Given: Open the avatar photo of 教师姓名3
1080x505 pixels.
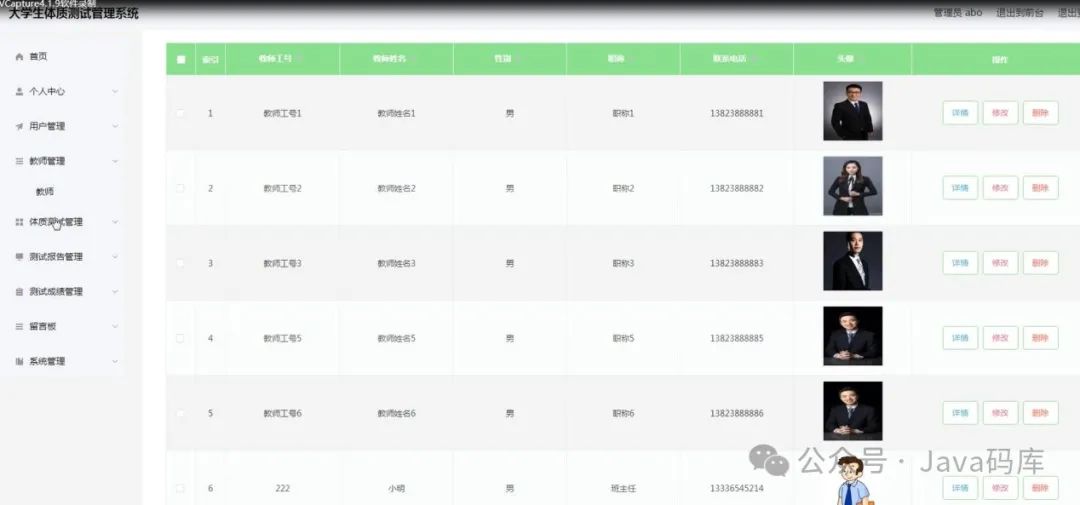Looking at the screenshot, I should pyautogui.click(x=853, y=261).
